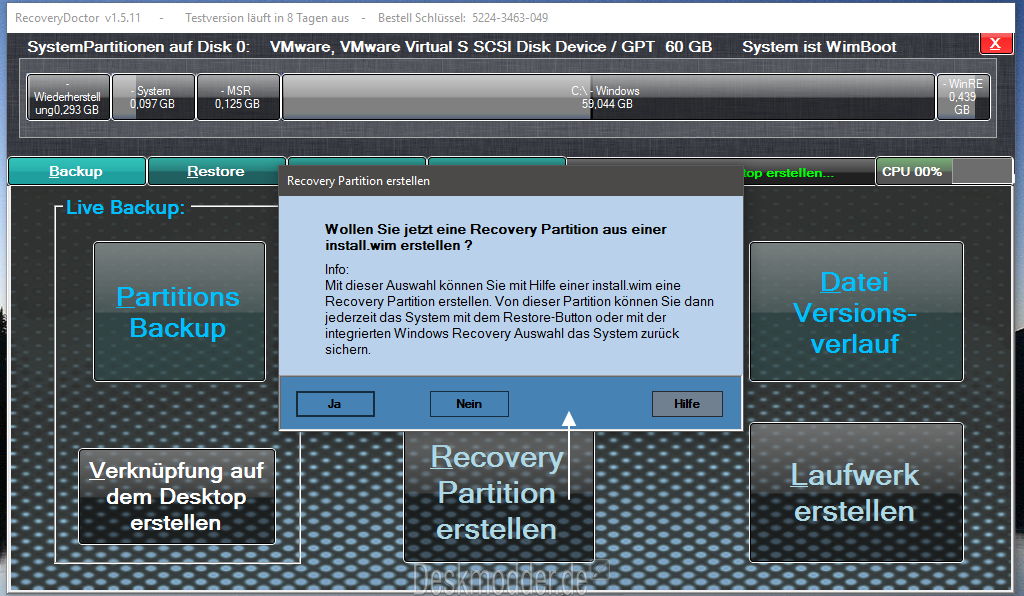The width and height of the screenshot is (1024, 596).
Task: Click Ja to create the recovery partition
Action: pyautogui.click(x=335, y=403)
